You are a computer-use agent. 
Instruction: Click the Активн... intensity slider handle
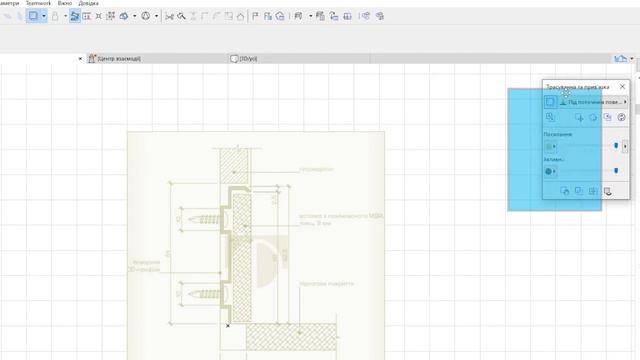616,171
